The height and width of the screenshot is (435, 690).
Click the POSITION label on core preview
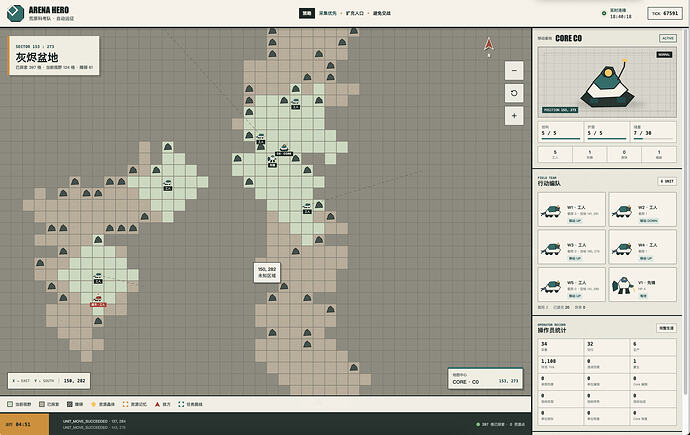[560, 110]
